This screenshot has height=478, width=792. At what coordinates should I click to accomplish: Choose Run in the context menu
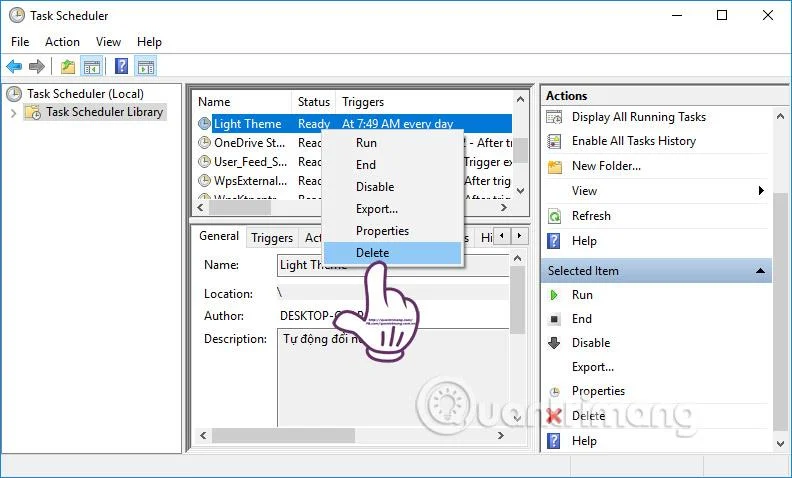(x=392, y=143)
